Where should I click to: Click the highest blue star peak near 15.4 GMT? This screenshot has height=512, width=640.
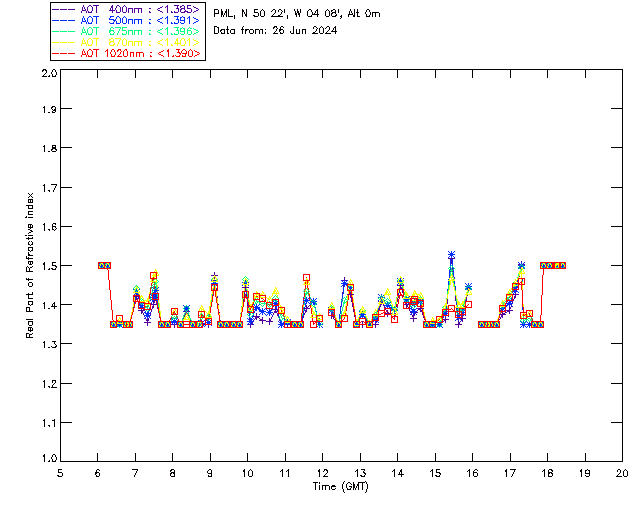(451, 255)
